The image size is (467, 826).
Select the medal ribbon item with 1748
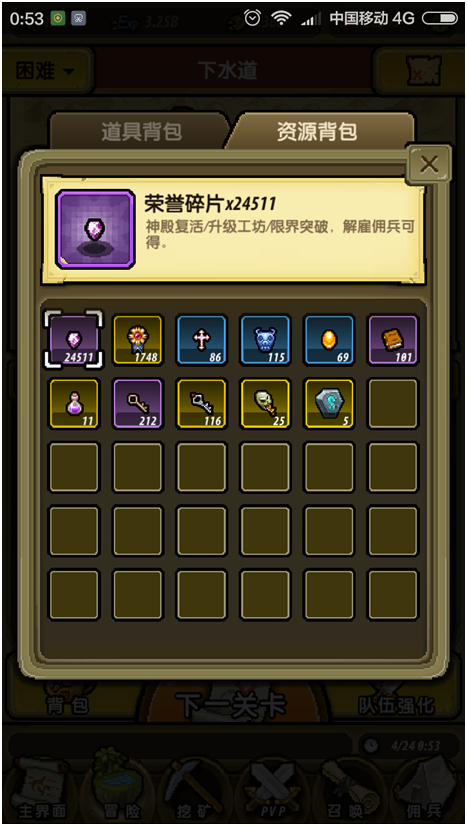[x=138, y=340]
